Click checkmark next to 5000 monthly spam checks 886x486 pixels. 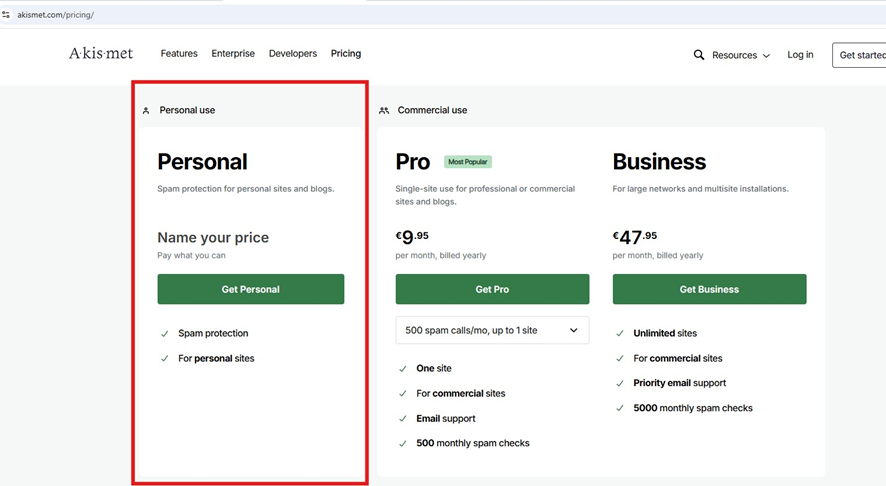click(620, 408)
